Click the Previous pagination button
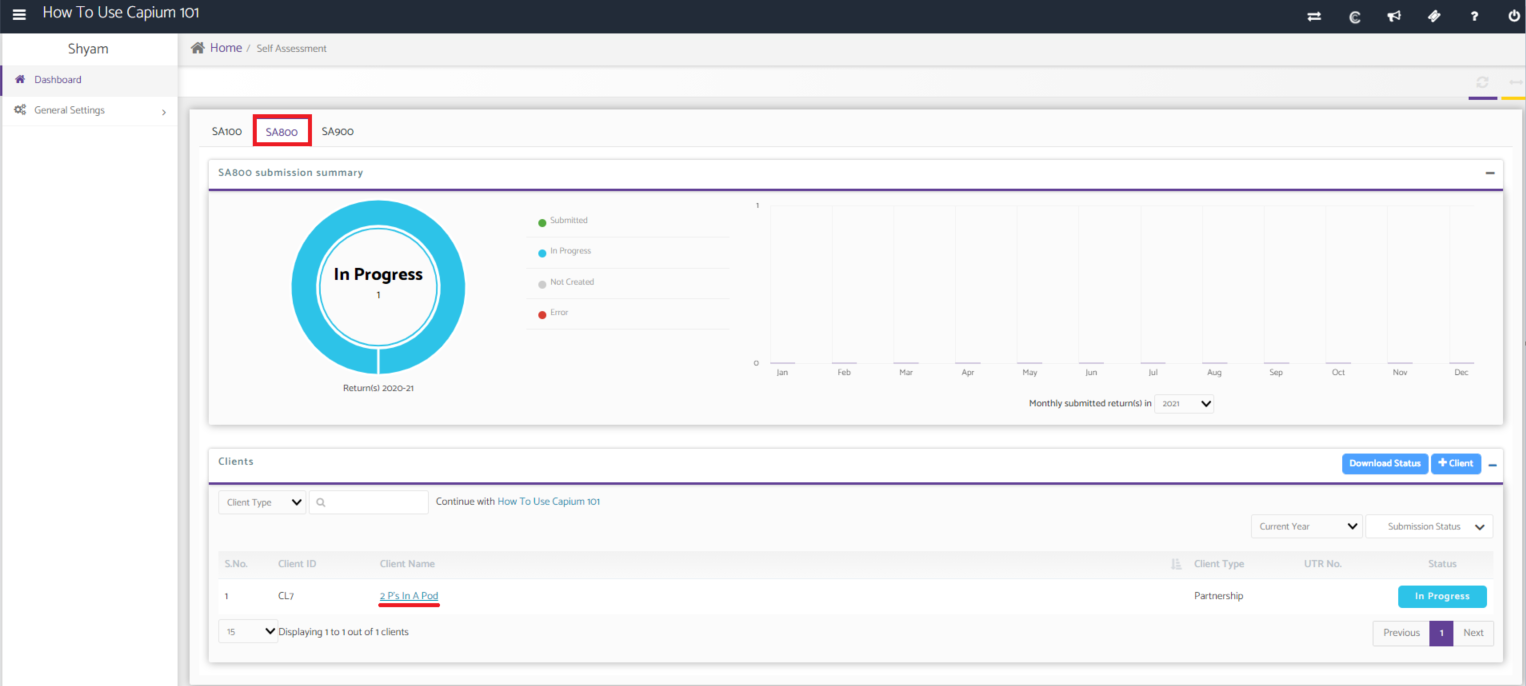1526x686 pixels. coord(1401,633)
